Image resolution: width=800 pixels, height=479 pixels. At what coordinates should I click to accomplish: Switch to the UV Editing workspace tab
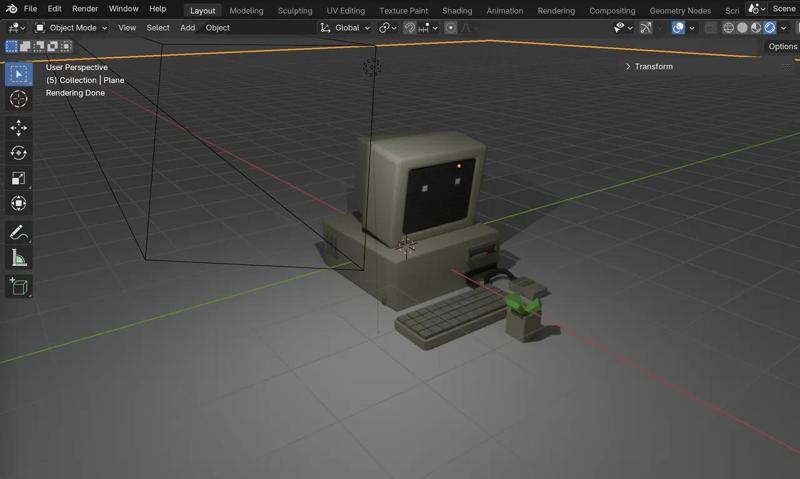point(346,11)
